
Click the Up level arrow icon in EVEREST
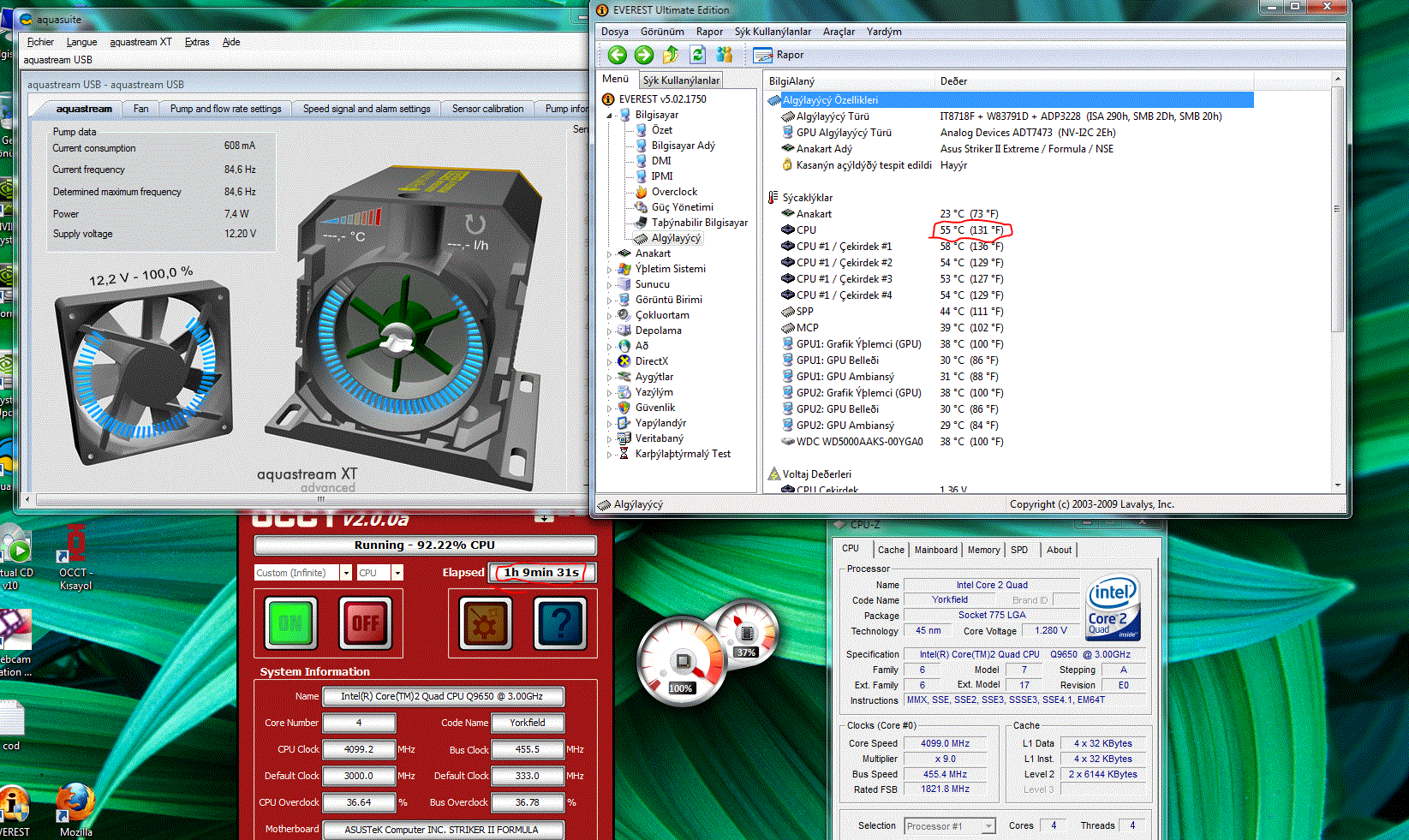[671, 55]
